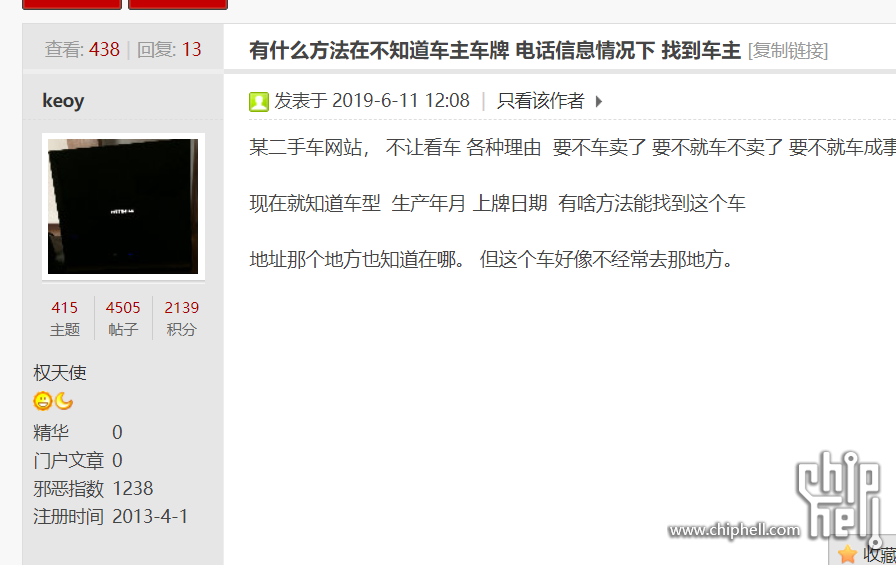Open keoy's avatar image
This screenshot has width=896, height=565.
(x=123, y=206)
